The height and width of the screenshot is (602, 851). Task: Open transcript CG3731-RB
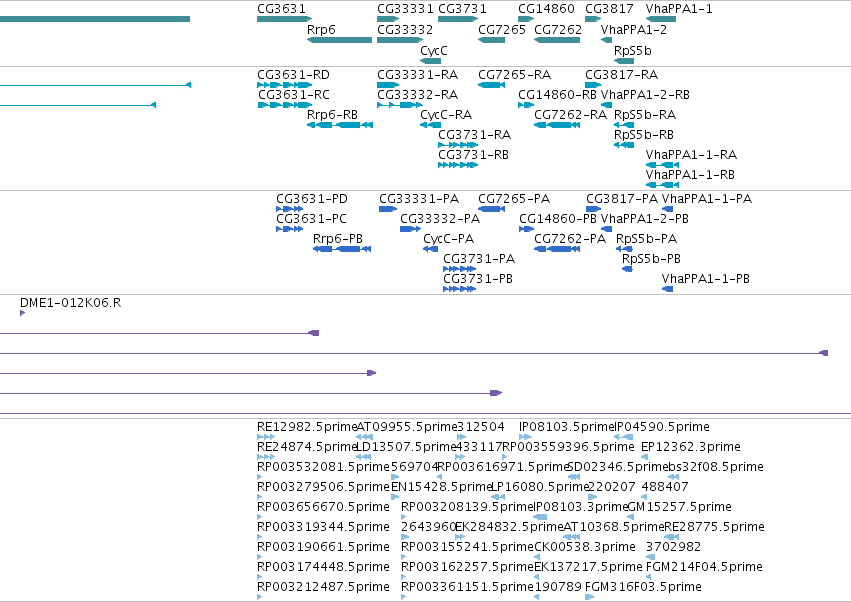473,155
